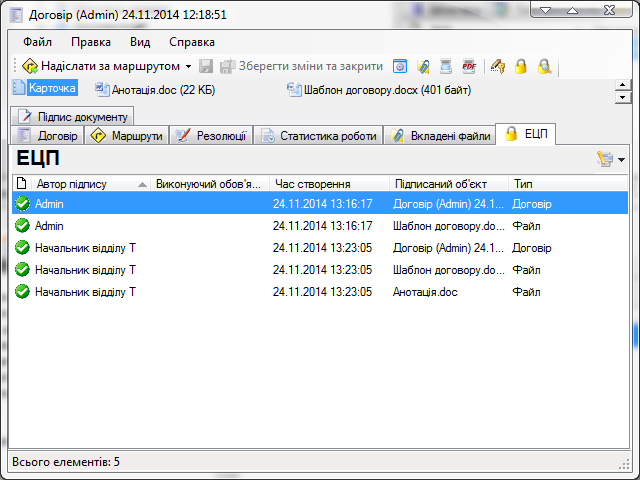This screenshot has height=480, width=640.
Task: Switch to the Статистика роботи tab
Action: [318, 136]
